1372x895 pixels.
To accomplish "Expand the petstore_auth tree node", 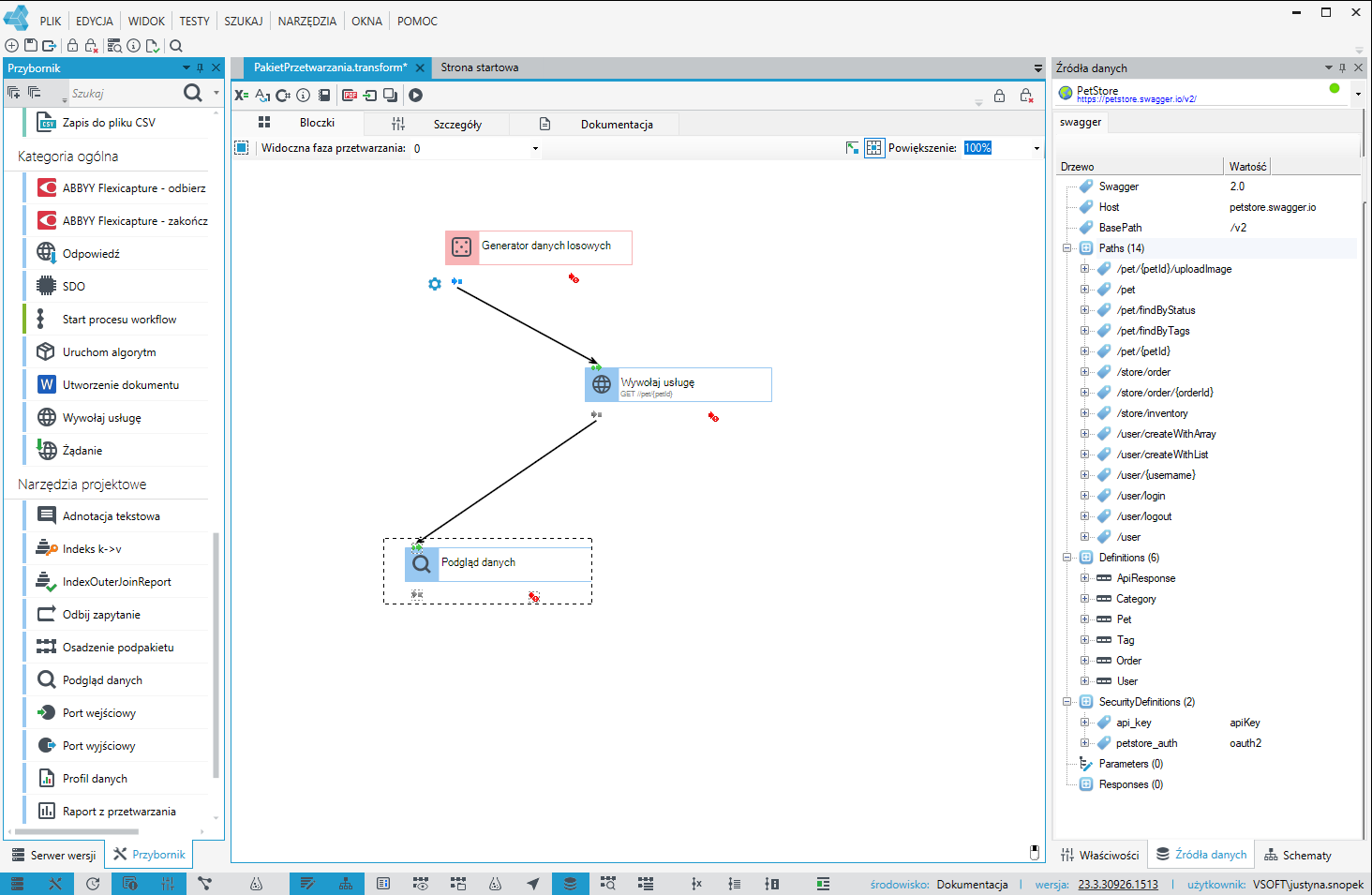I will (x=1085, y=743).
